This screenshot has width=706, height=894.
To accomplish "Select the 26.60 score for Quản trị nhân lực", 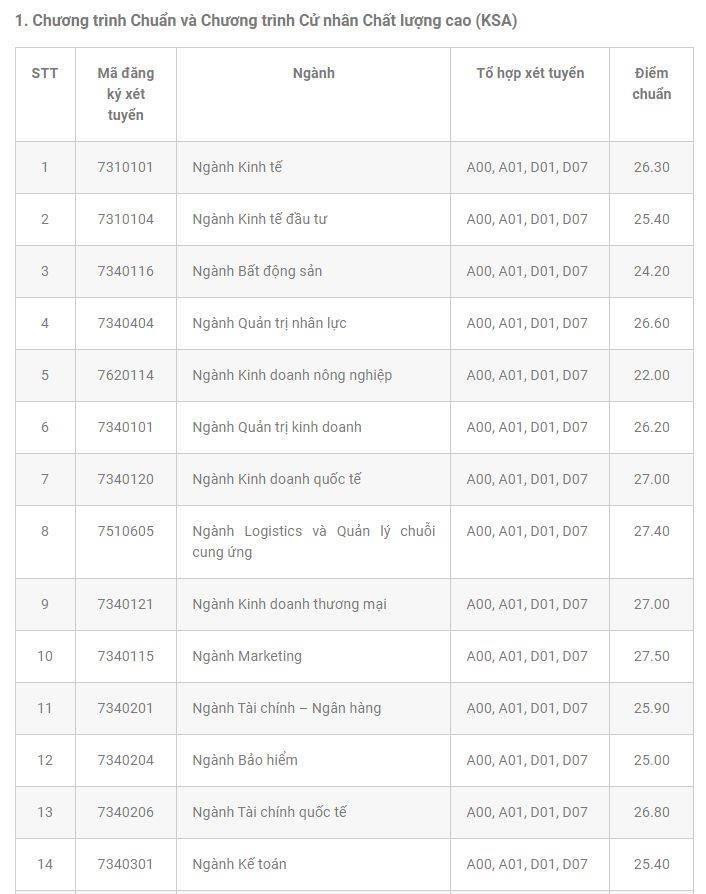I will coord(651,323).
